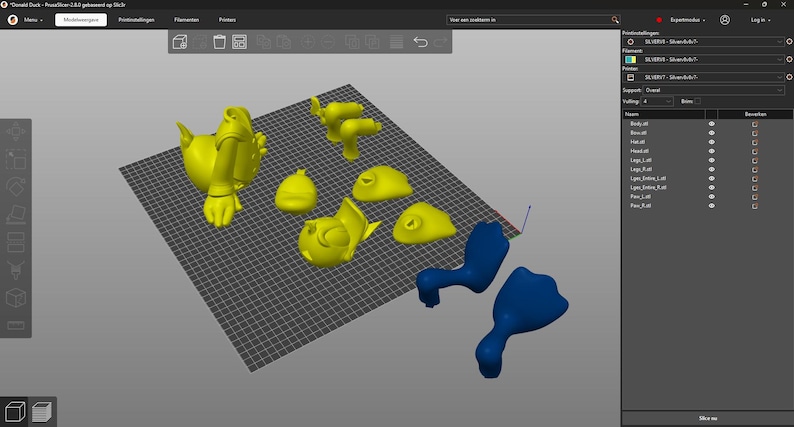Click the edit icon for Body.stl

(x=755, y=124)
